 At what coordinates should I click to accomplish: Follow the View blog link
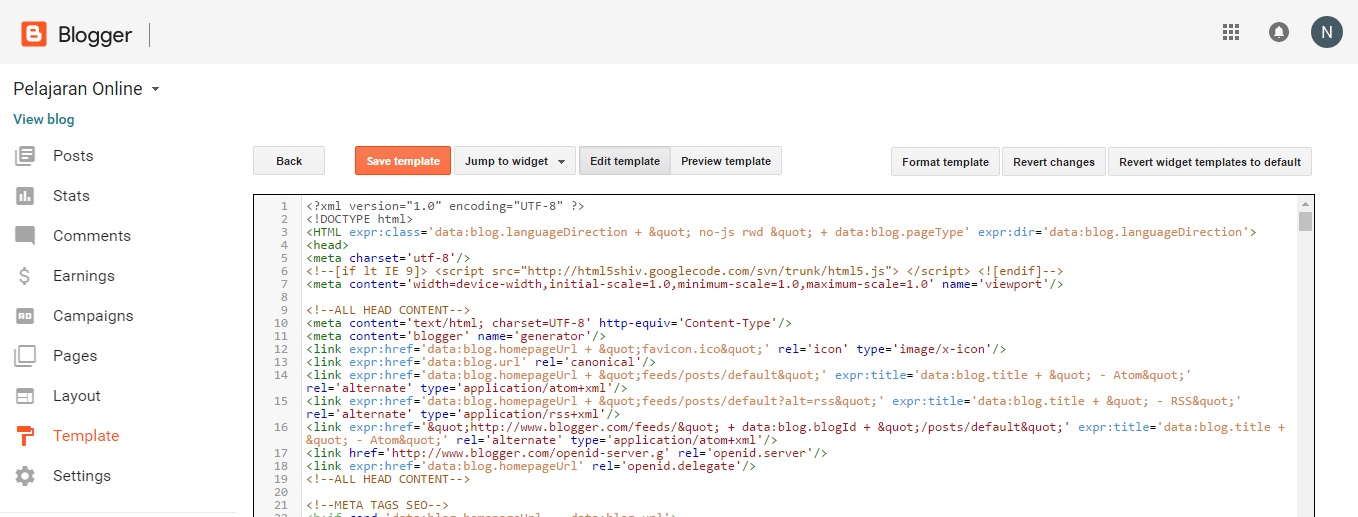[x=44, y=119]
